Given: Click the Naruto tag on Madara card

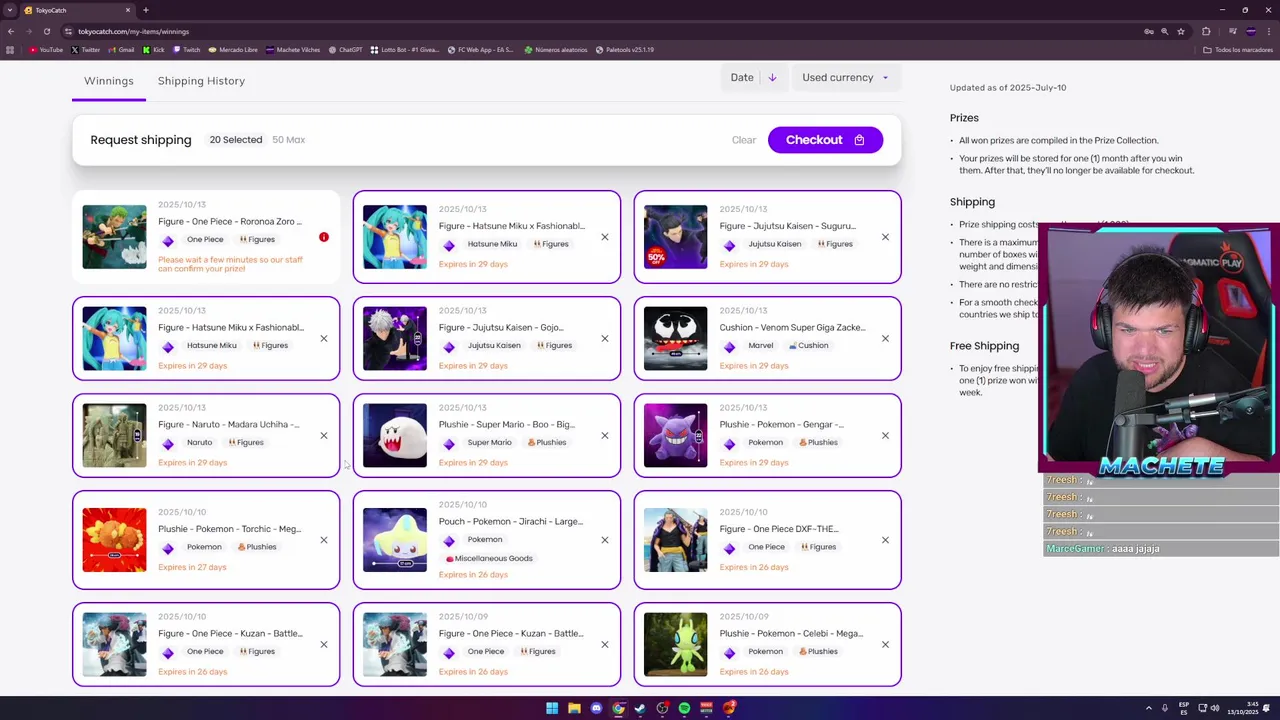Looking at the screenshot, I should pyautogui.click(x=199, y=443).
